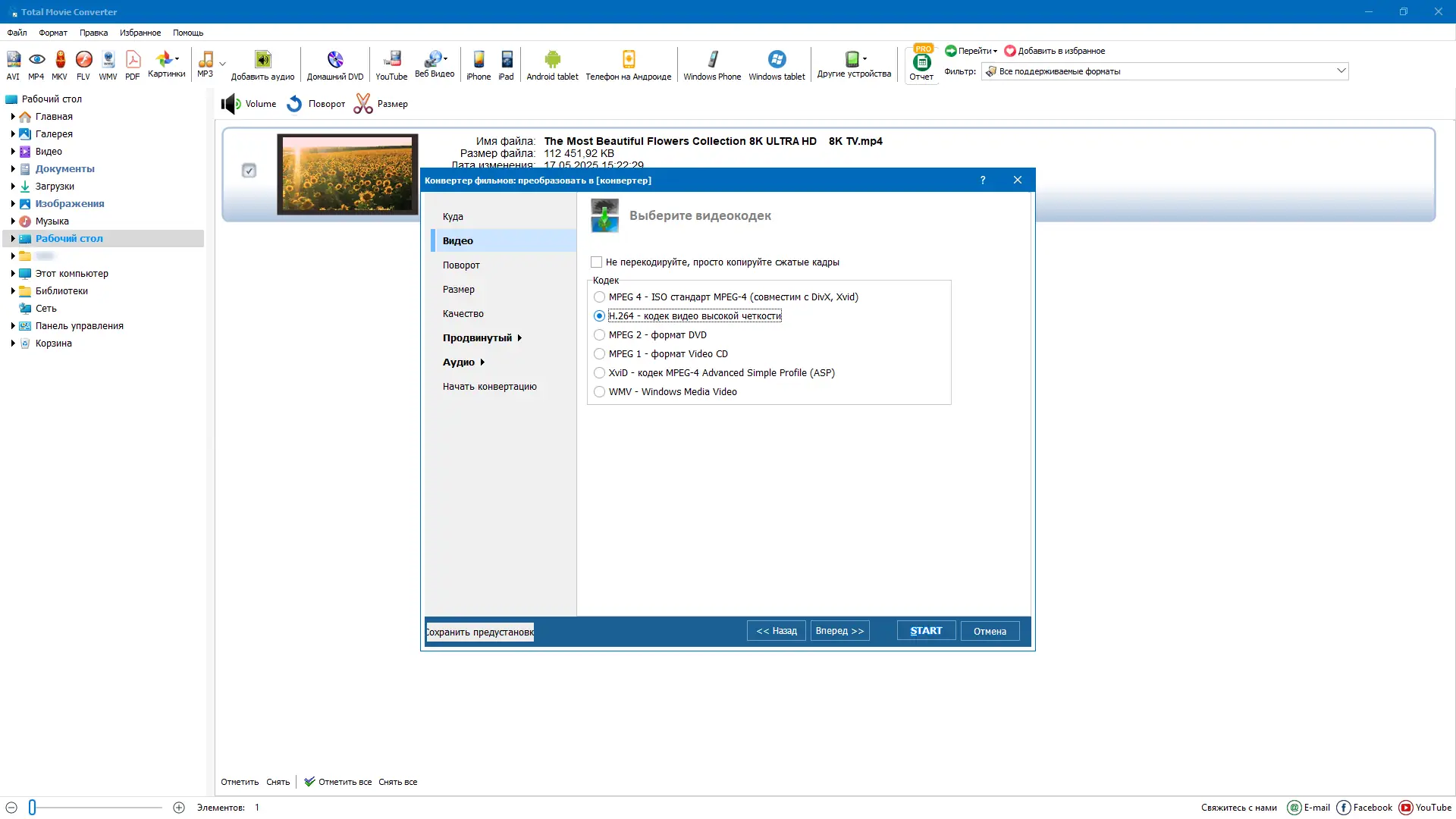
Task: Uncheck the sunflower video file checkbox
Action: tap(249, 171)
